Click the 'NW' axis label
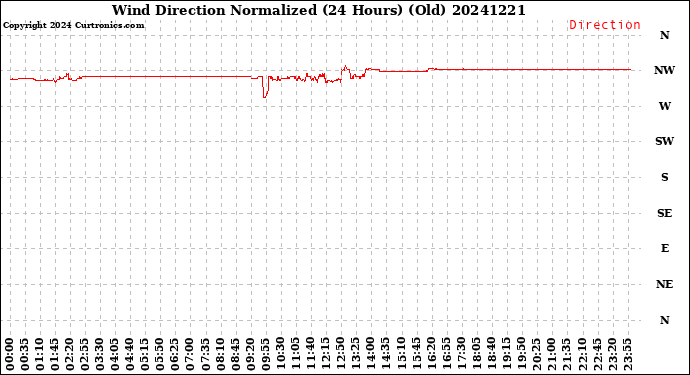 click(x=664, y=70)
